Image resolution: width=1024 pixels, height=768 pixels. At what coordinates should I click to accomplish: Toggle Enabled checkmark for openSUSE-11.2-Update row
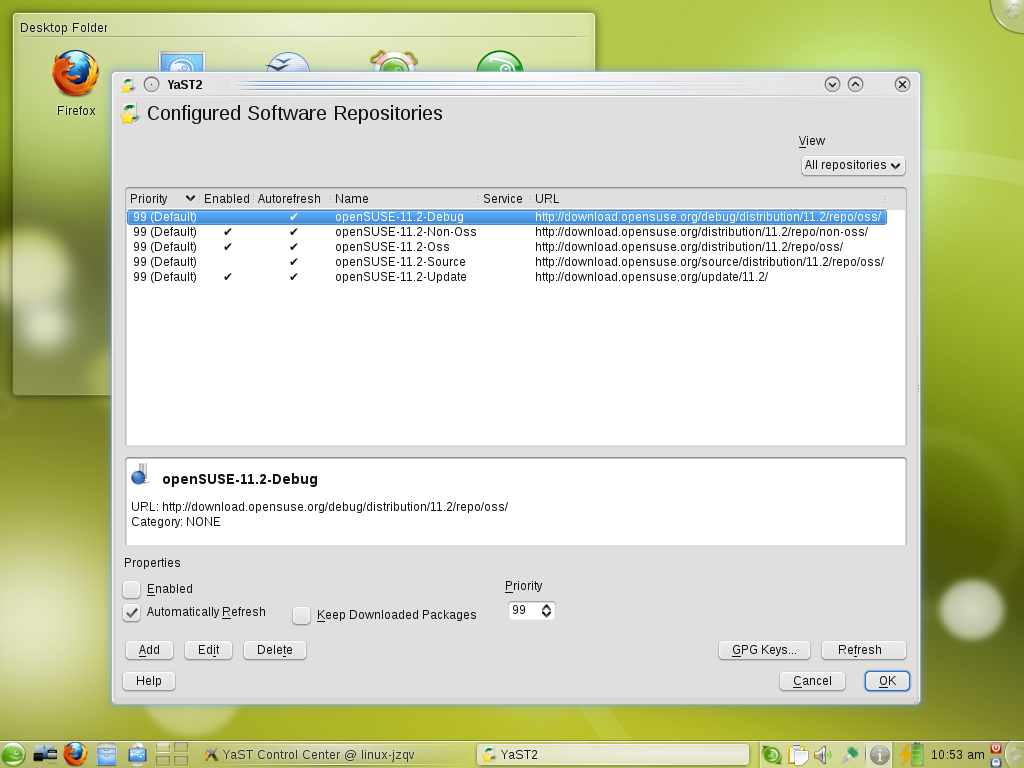pyautogui.click(x=227, y=277)
